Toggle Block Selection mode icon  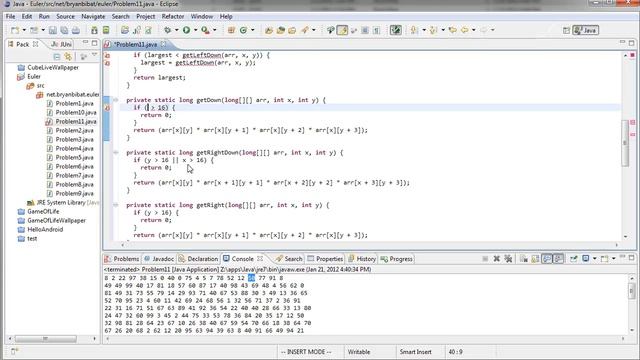click(x=365, y=30)
